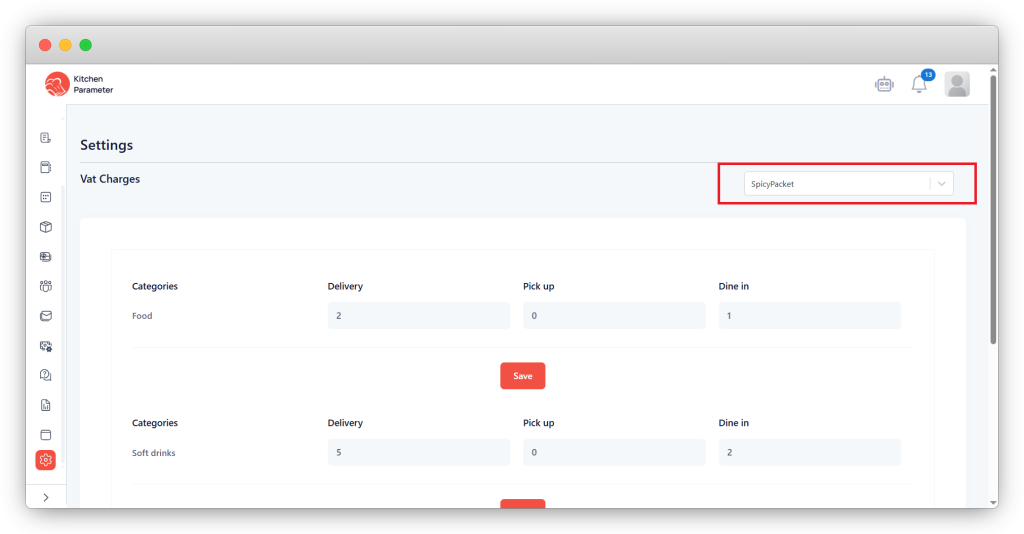Edit the Food Delivery VAT field
The width and height of the screenshot is (1024, 534).
pyautogui.click(x=418, y=316)
